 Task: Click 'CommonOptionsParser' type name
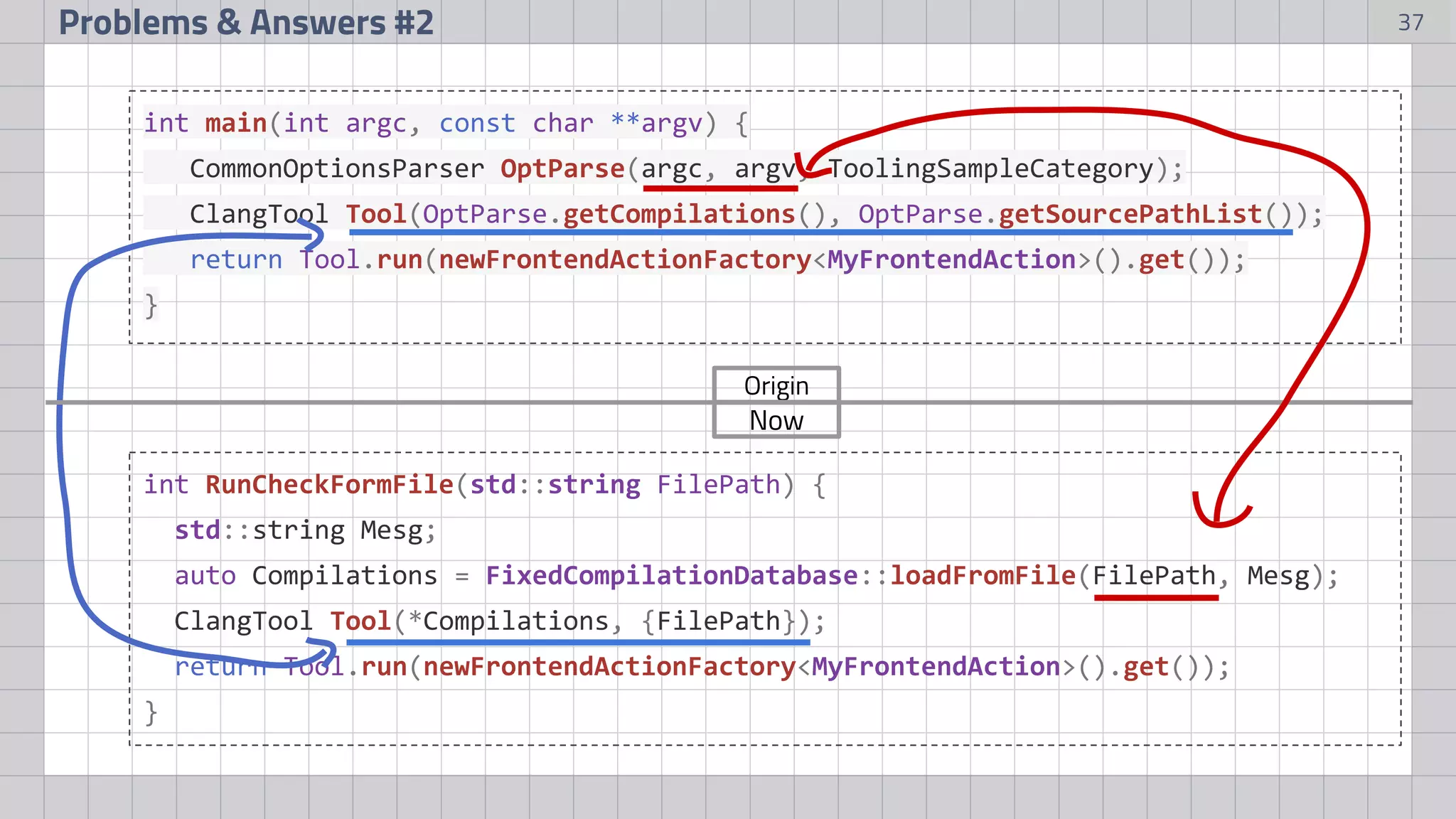point(337,168)
